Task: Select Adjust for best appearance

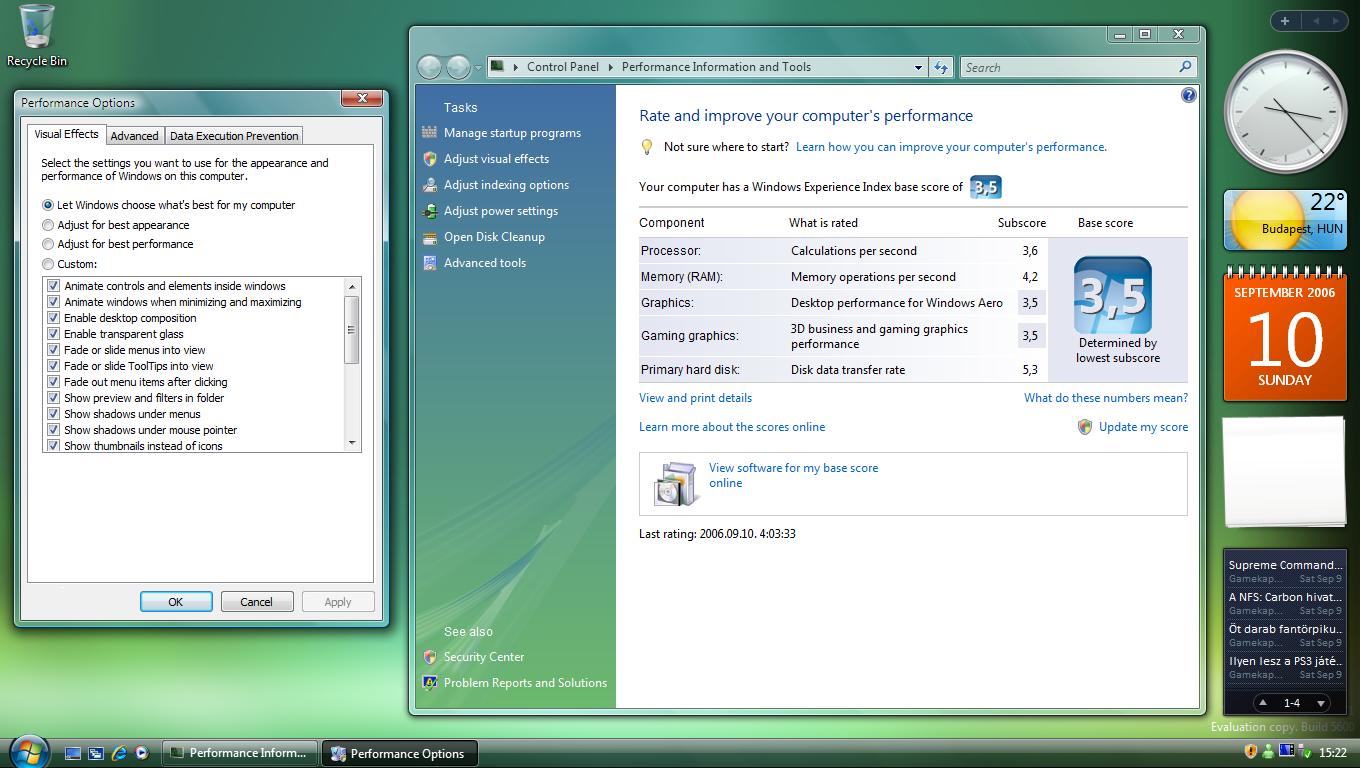Action: [48, 225]
